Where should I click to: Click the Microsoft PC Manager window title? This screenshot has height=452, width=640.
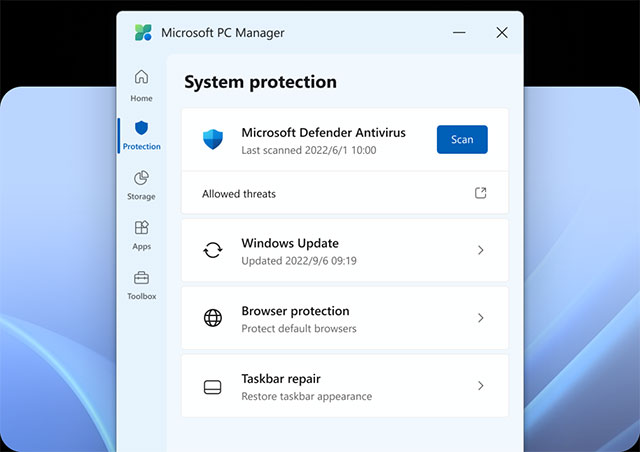222,33
